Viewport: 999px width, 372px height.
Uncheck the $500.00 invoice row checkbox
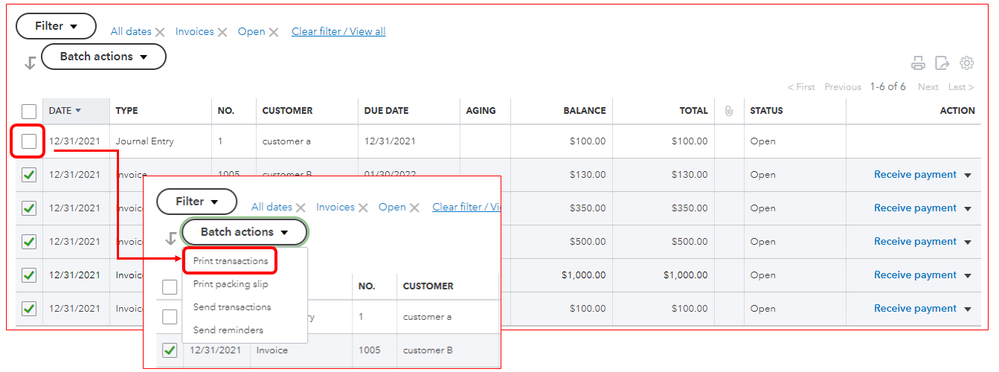[29, 241]
